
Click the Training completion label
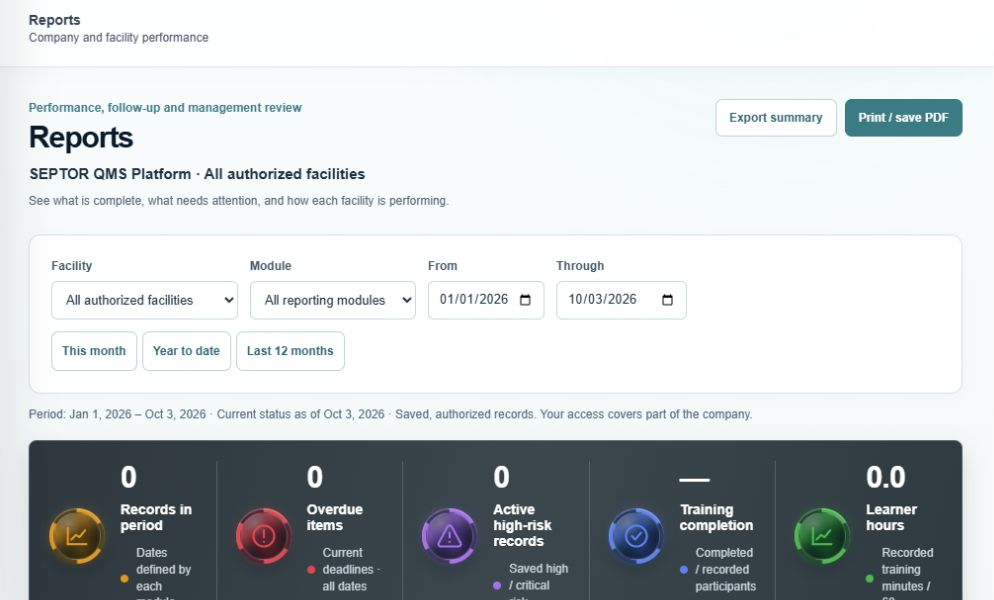pos(716,518)
